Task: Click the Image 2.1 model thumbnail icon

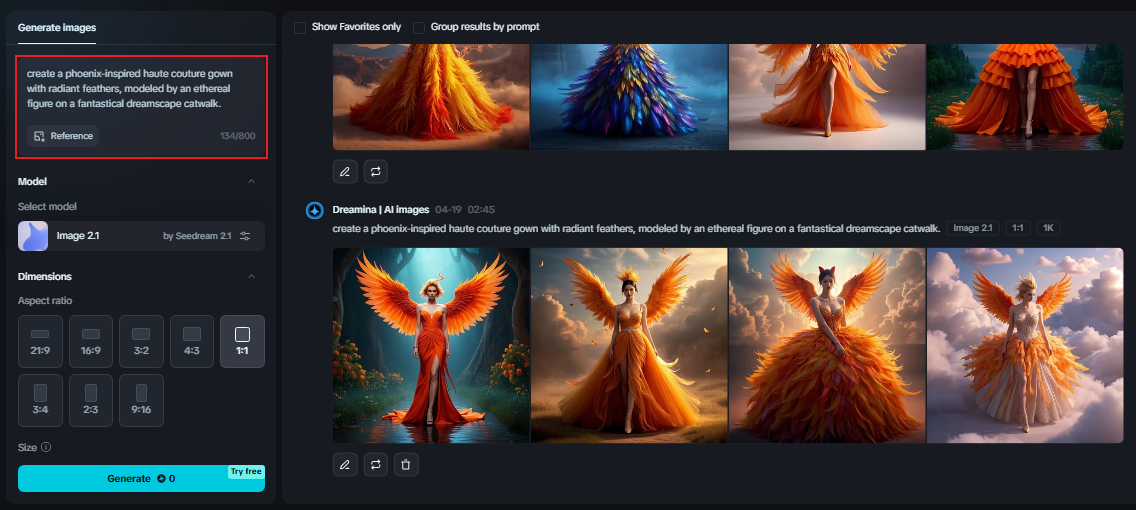Action: pos(33,236)
